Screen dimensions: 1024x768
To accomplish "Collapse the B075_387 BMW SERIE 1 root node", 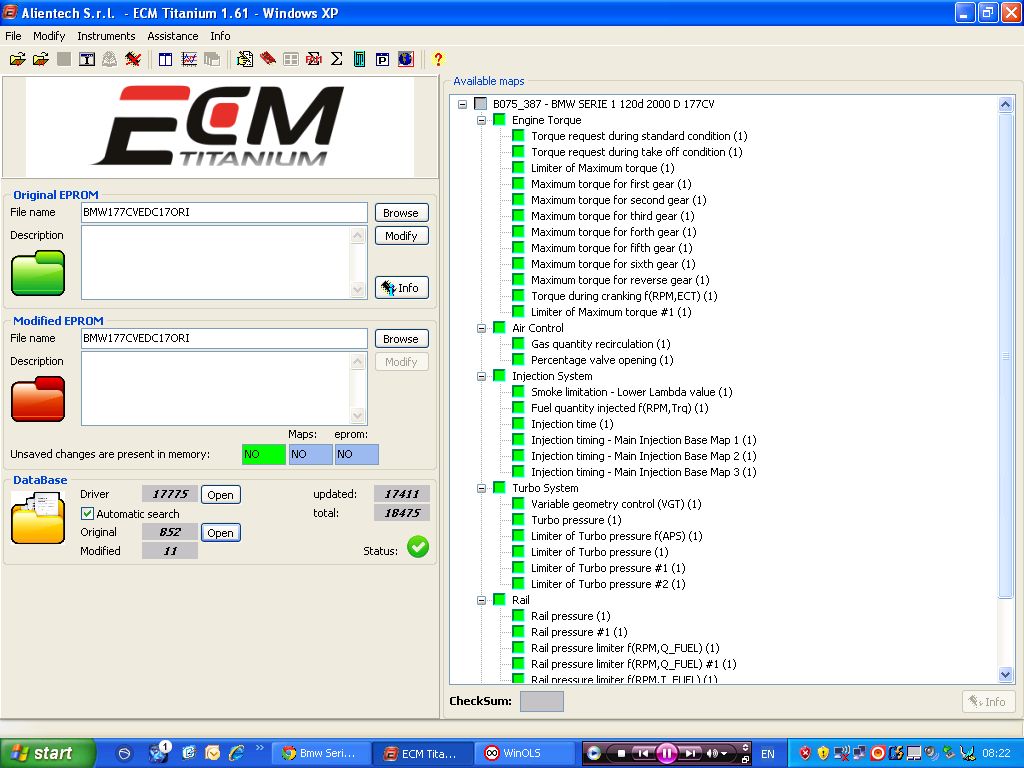I will (462, 104).
